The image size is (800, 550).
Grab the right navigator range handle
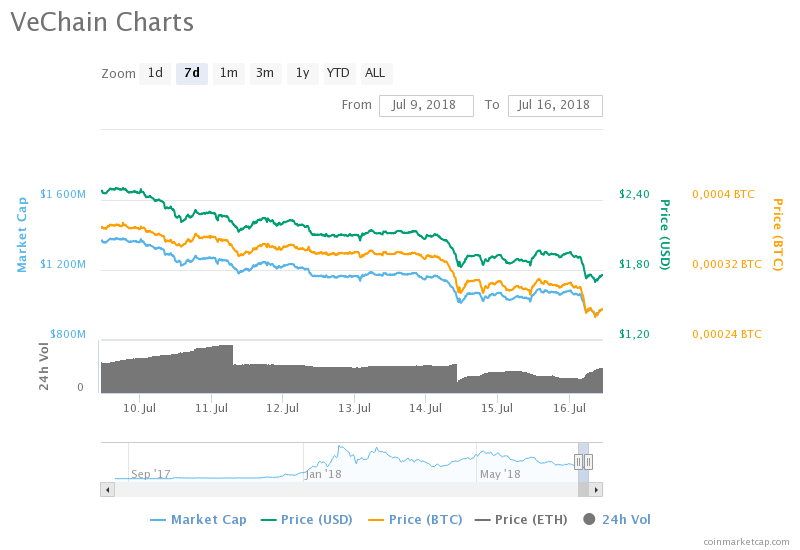click(588, 462)
